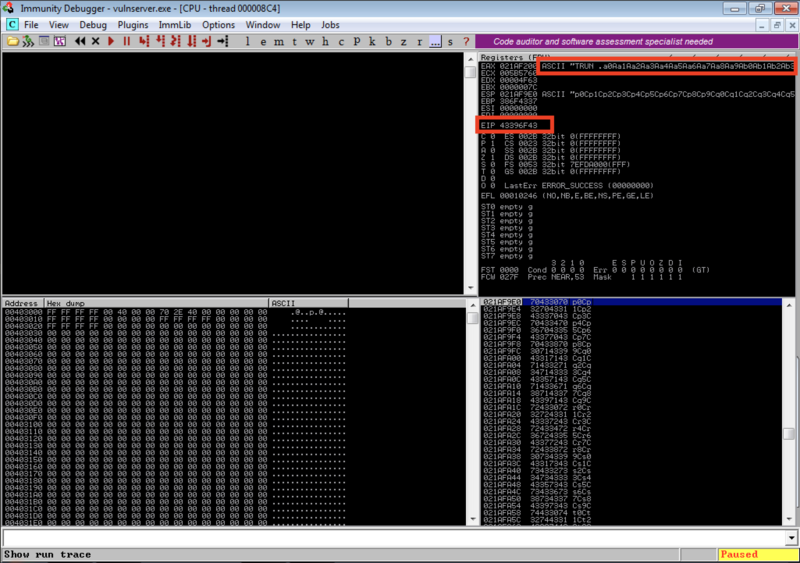800x563 pixels.
Task: Show Breakpoints via 'b' button
Action: pyautogui.click(x=388, y=42)
